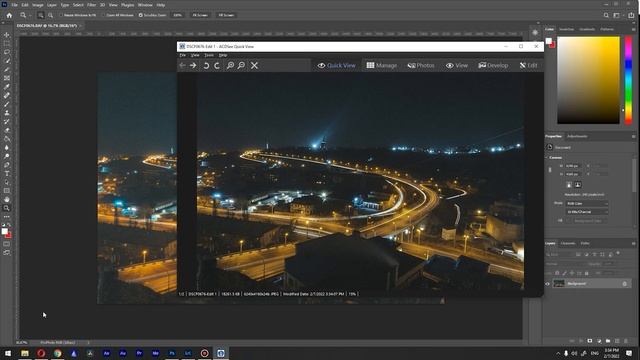This screenshot has width=640, height=360.
Task: Open the Photoshop File menu
Action: pos(14,5)
